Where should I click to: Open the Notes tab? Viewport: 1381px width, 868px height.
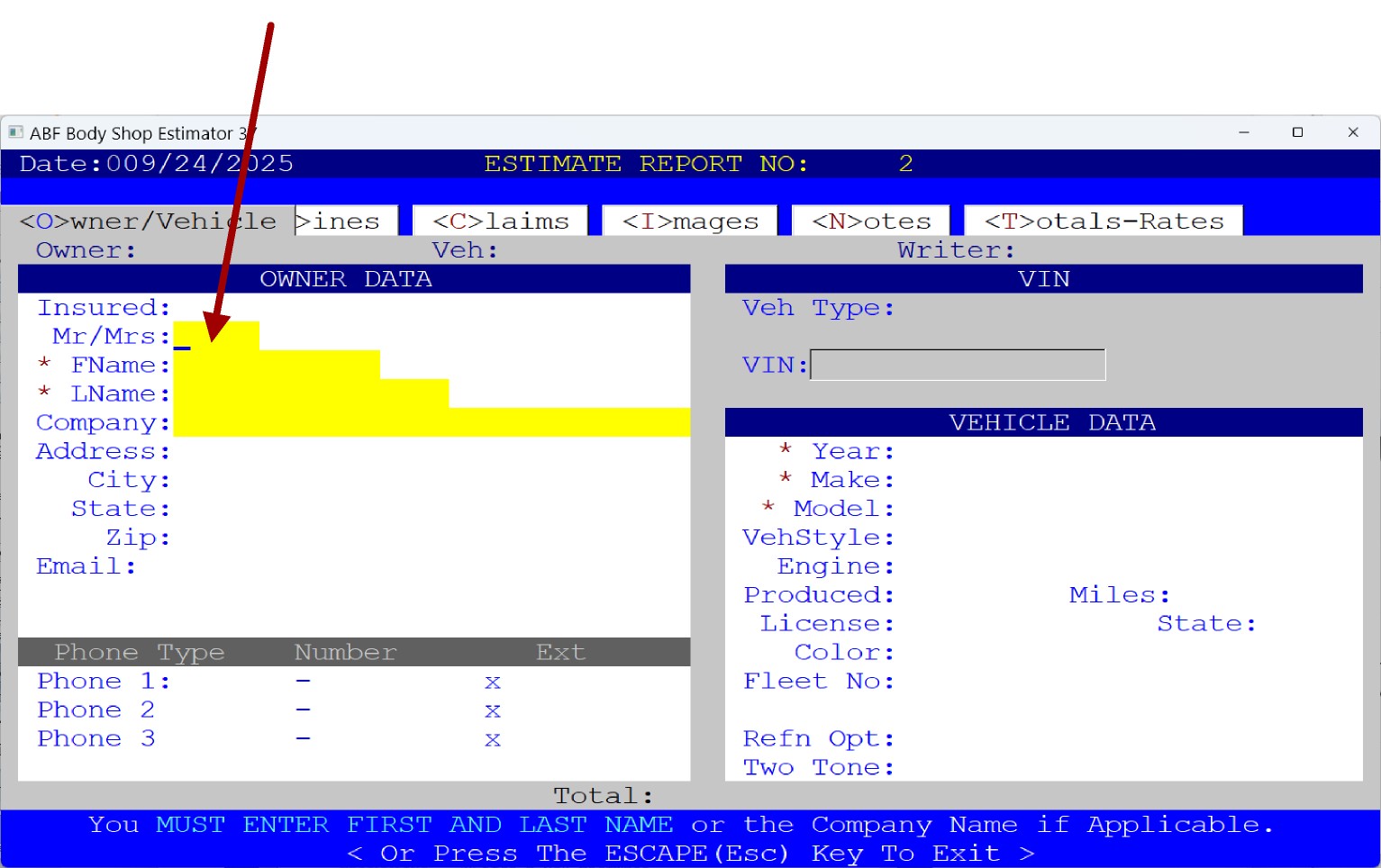(870, 222)
